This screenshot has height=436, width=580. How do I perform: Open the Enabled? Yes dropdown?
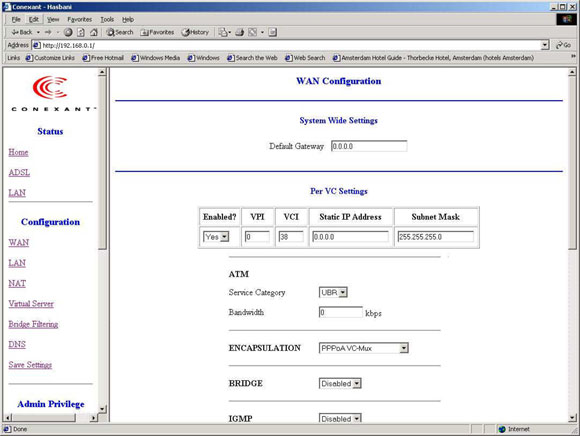click(216, 237)
